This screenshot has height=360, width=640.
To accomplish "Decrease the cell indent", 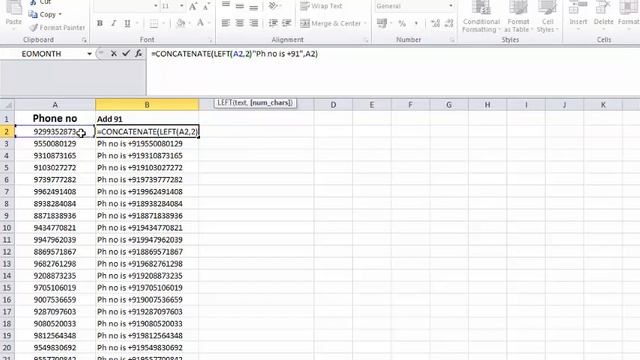I will point(273,23).
